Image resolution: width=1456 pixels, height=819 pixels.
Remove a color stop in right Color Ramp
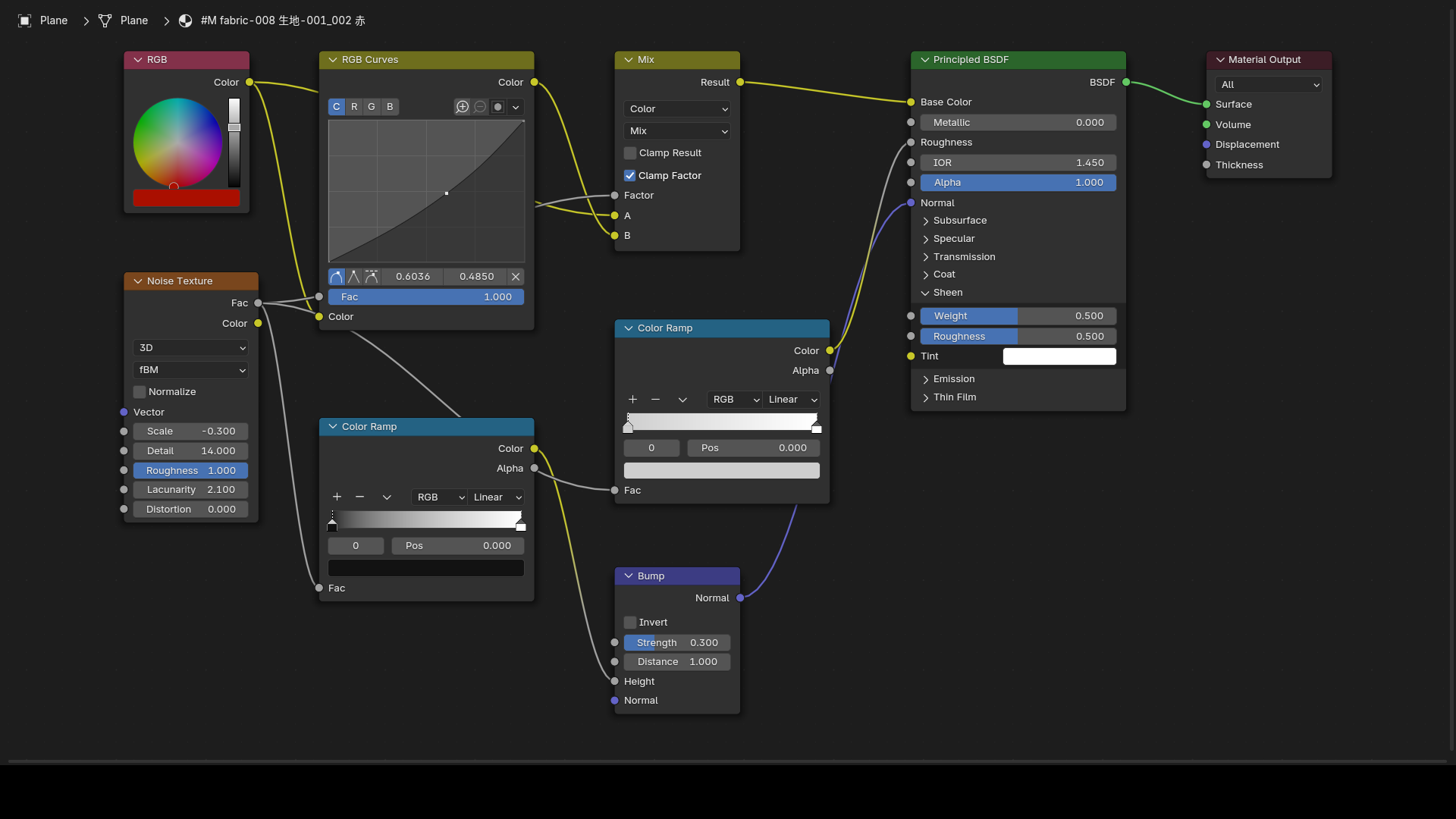[x=656, y=400]
